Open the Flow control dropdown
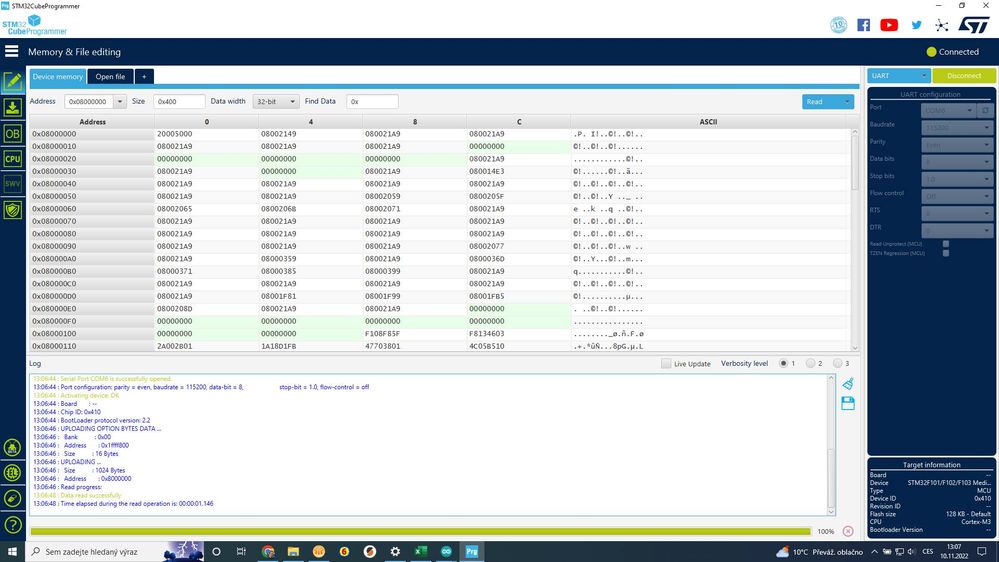This screenshot has height=562, width=999. click(956, 196)
